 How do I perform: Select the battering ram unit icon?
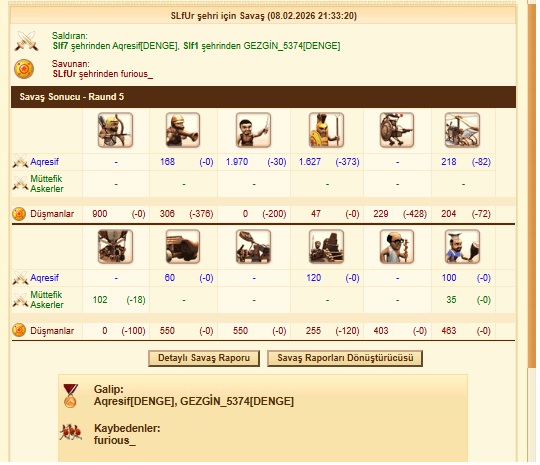click(x=183, y=246)
